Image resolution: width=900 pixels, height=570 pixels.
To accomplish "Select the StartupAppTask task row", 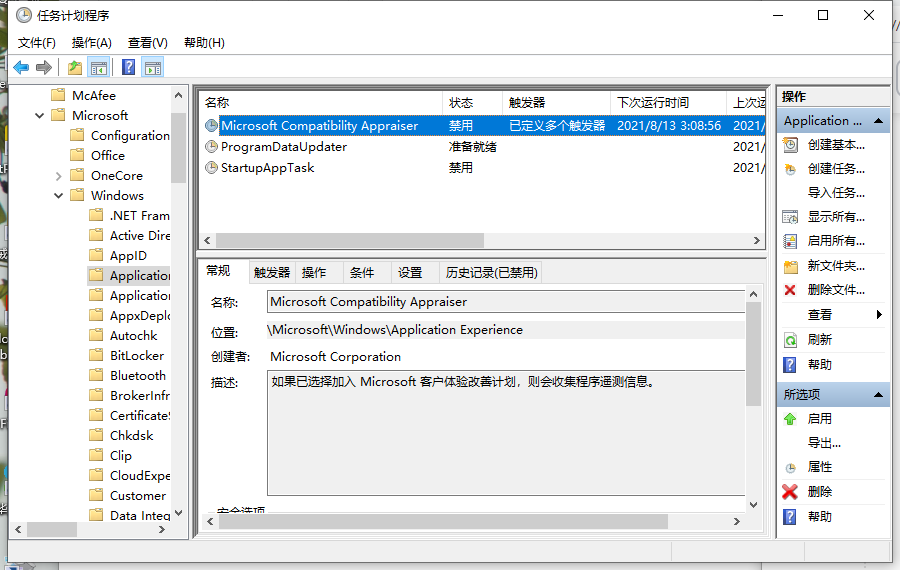I will click(482, 168).
